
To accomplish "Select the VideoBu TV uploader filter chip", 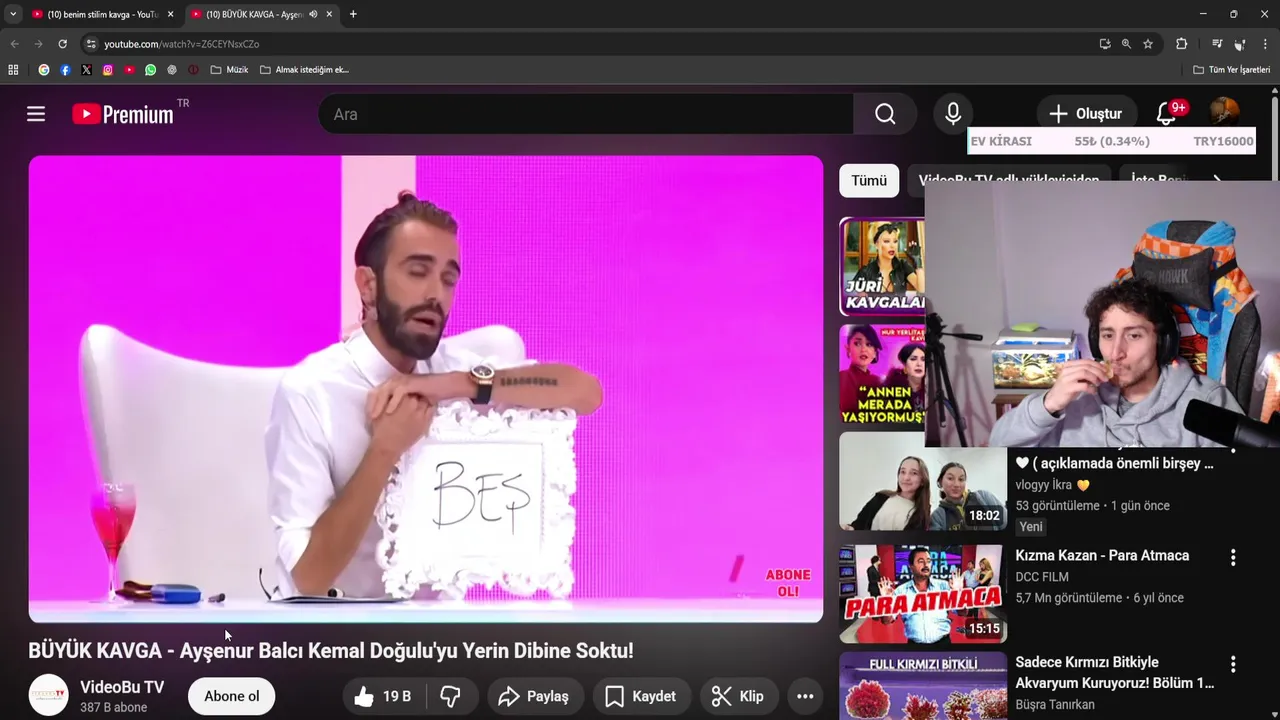I will tap(1009, 180).
